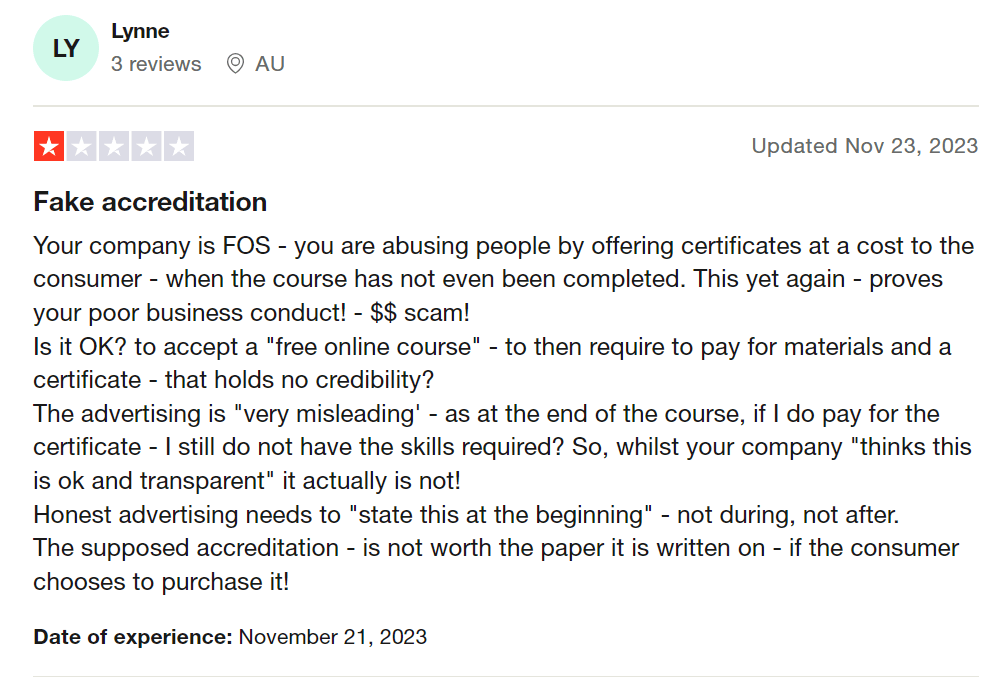996x678 pixels.
Task: Click the fifth gray star
Action: point(178,146)
